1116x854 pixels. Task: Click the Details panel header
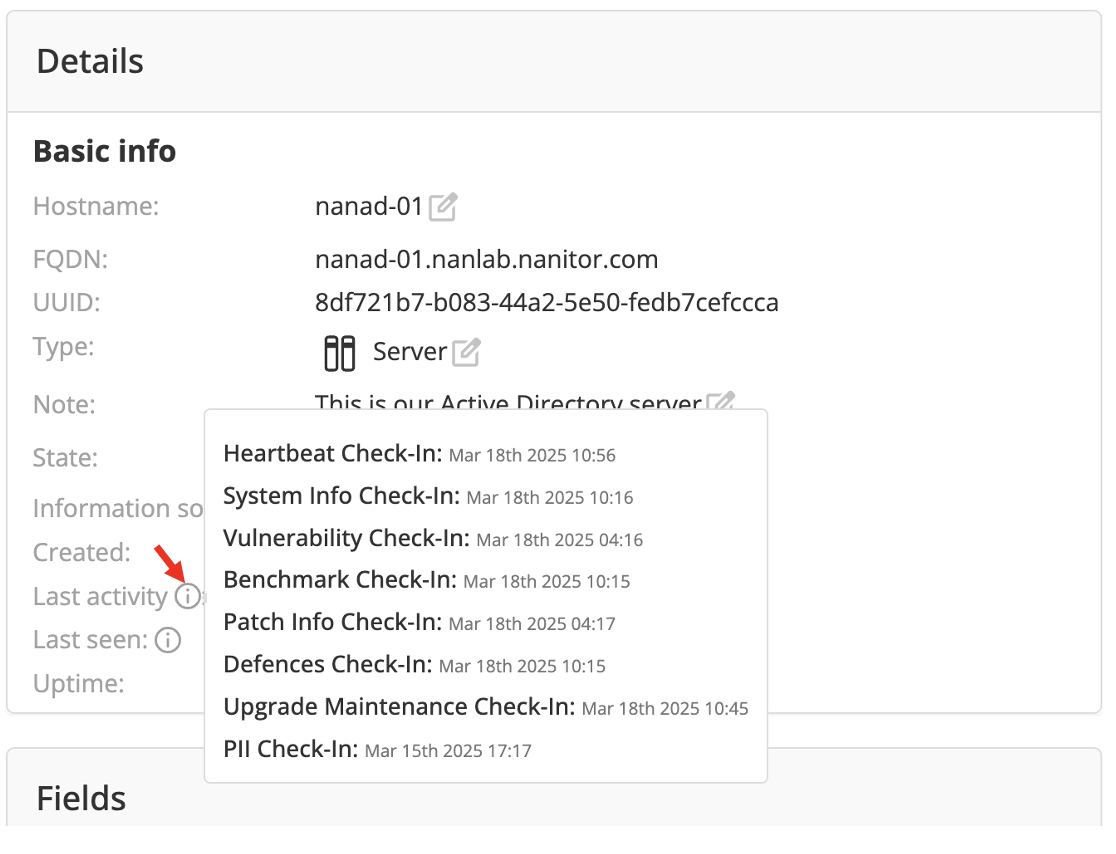point(90,61)
